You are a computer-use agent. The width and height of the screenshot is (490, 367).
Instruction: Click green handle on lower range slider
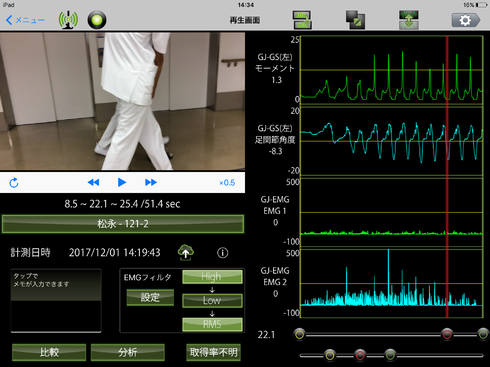pyautogui.click(x=390, y=355)
